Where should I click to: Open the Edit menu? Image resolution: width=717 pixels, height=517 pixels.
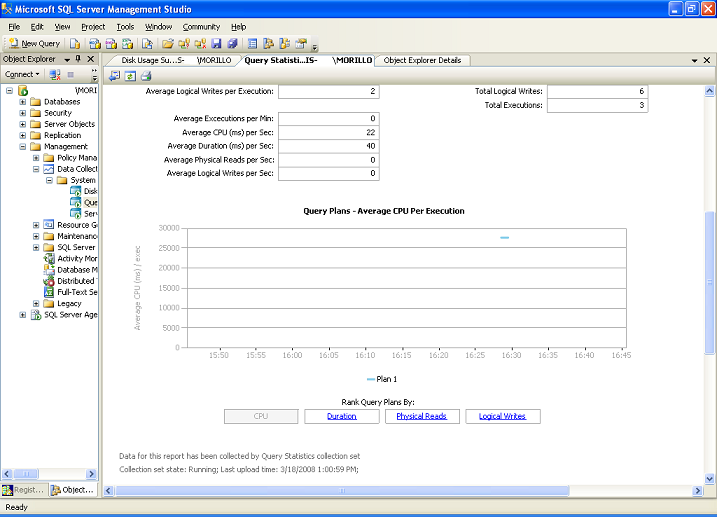coord(37,27)
